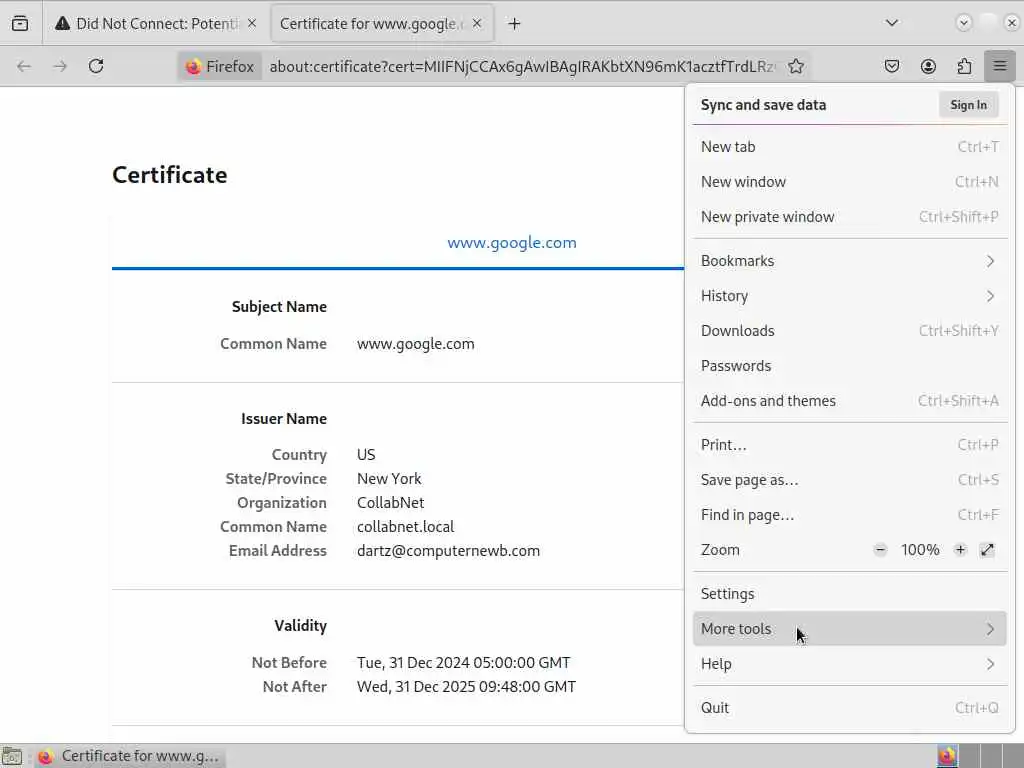This screenshot has width=1024, height=768.
Task: Select New private window menu item
Action: [767, 217]
